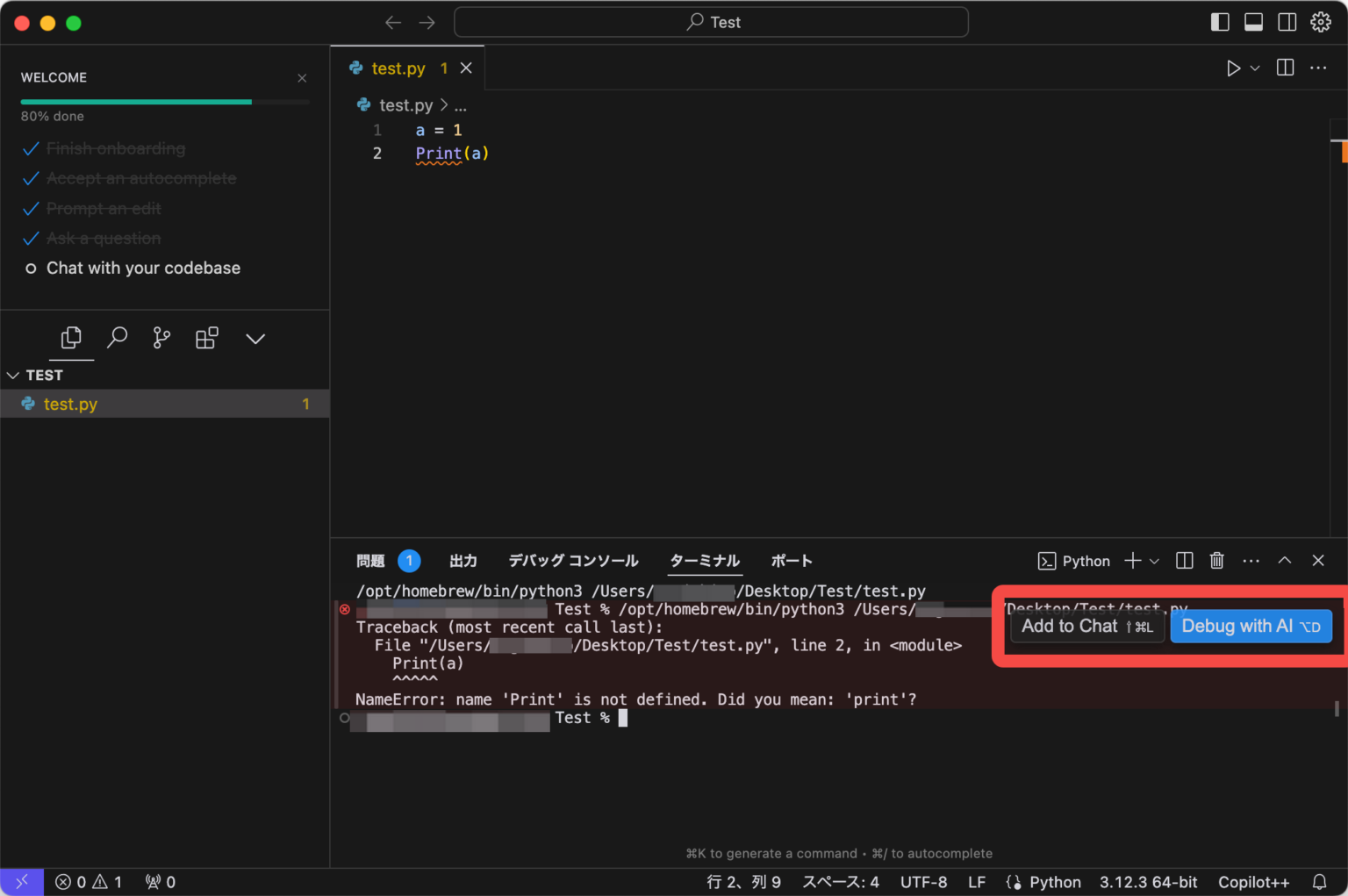Viewport: 1348px width, 896px height.
Task: Click the 'Test' search field at the top
Action: point(711,22)
